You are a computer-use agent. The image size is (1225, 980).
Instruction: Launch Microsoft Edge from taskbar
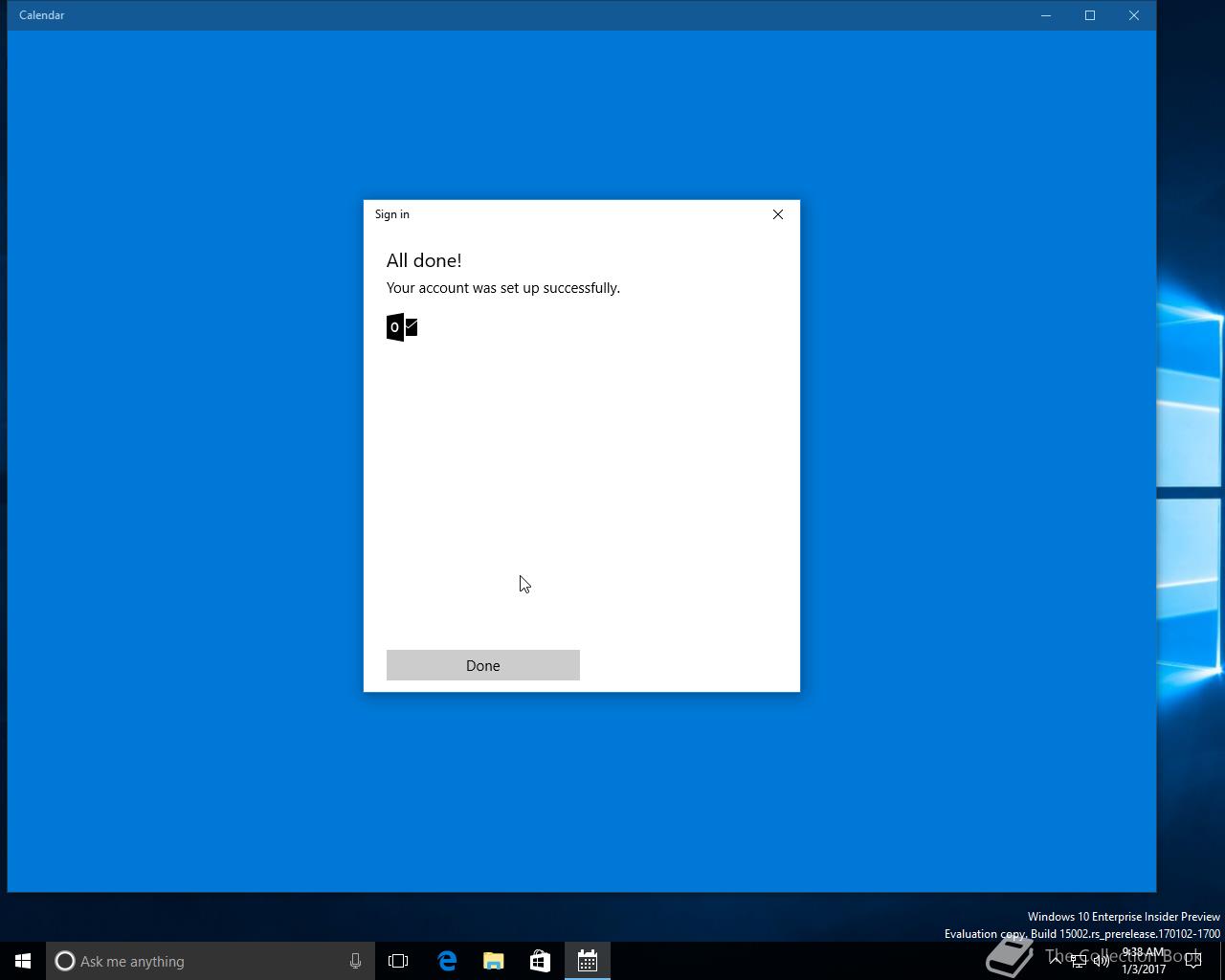tap(447, 961)
